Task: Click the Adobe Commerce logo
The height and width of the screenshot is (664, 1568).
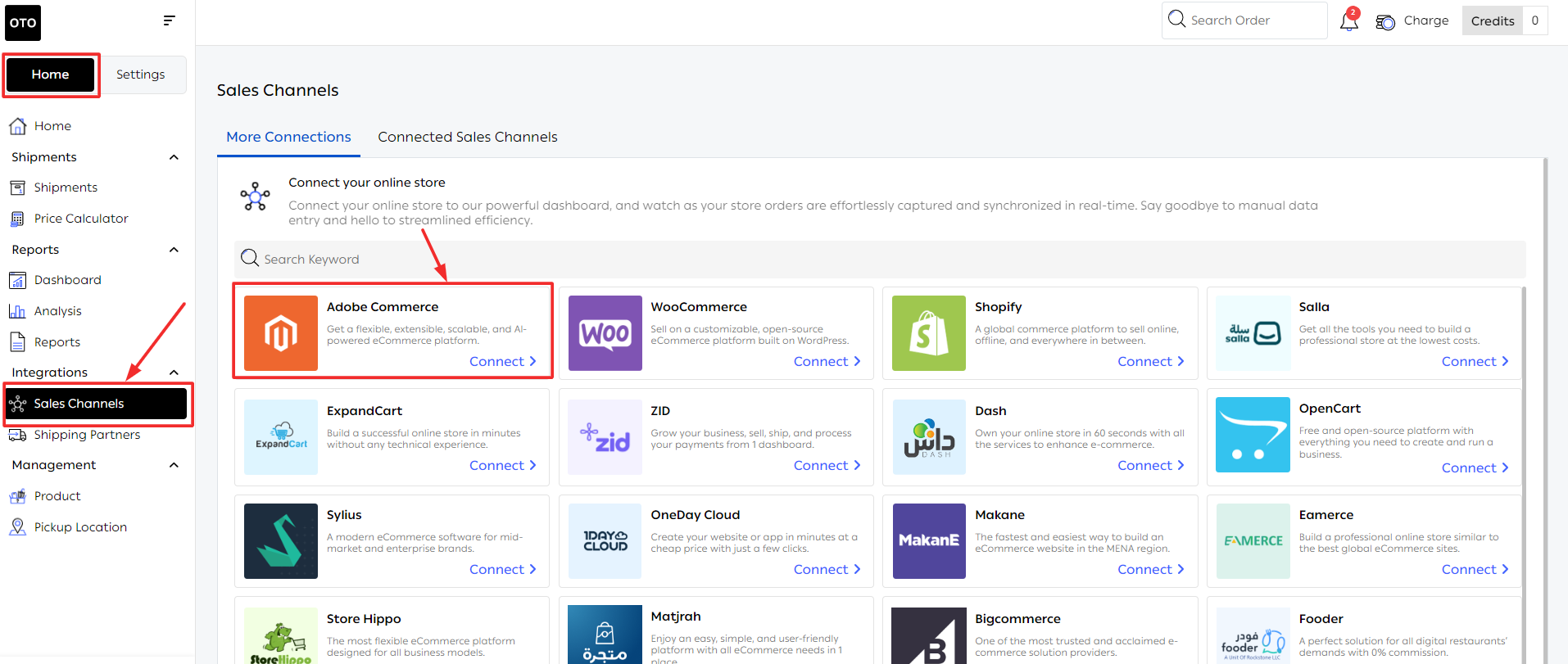Action: [281, 333]
